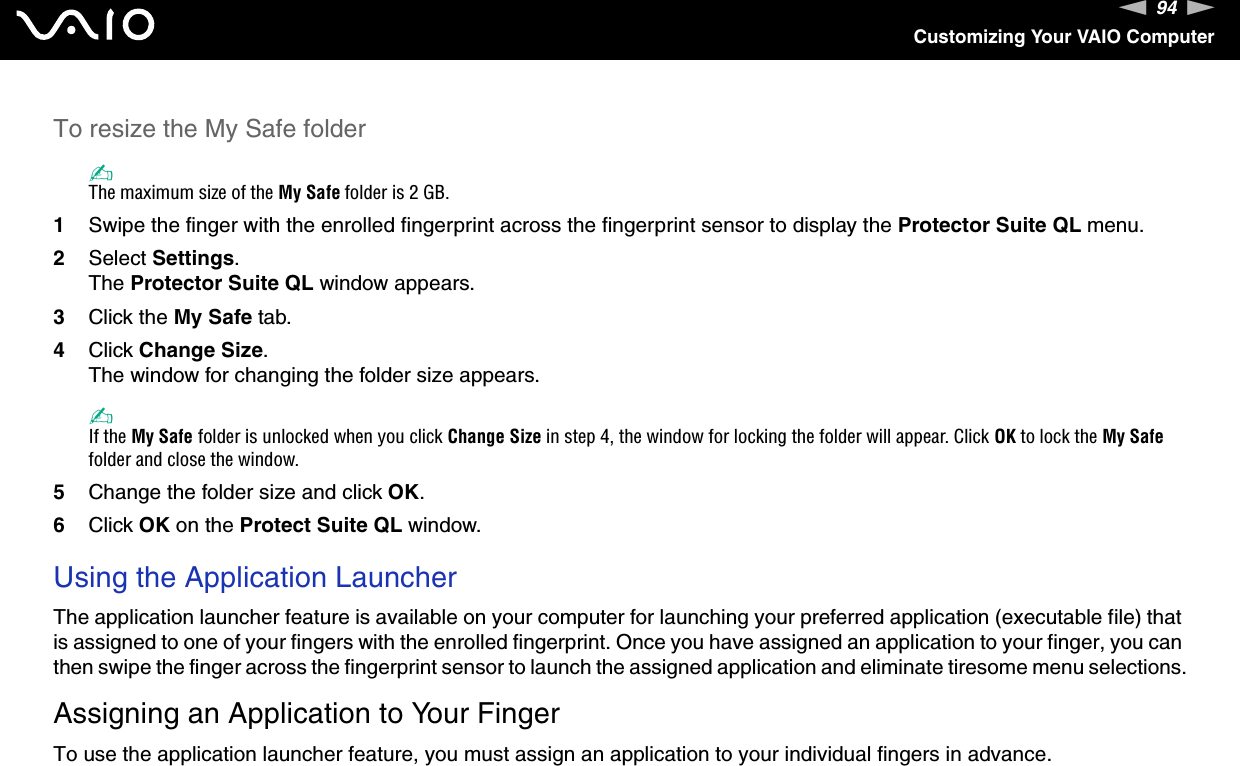The height and width of the screenshot is (766, 1240).
Task: Click the To resize the My Safe folder heading
Action: [210, 129]
